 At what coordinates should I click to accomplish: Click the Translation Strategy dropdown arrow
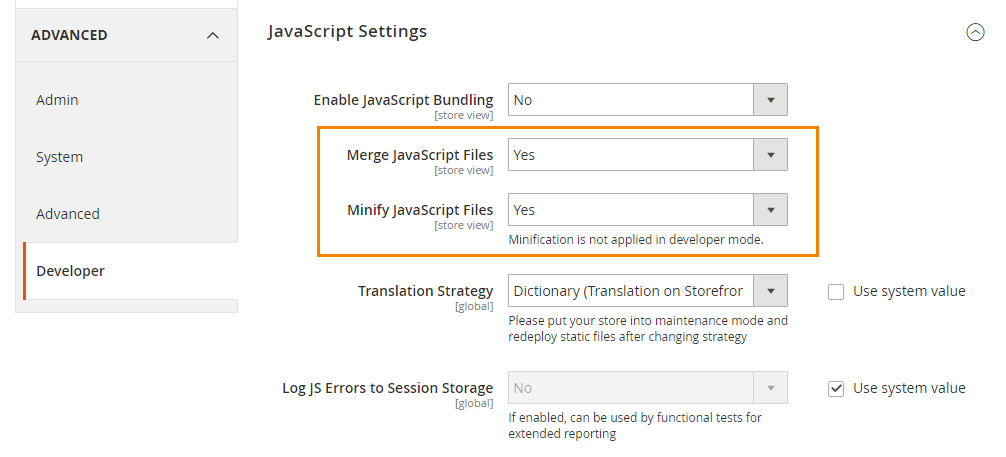[x=770, y=291]
